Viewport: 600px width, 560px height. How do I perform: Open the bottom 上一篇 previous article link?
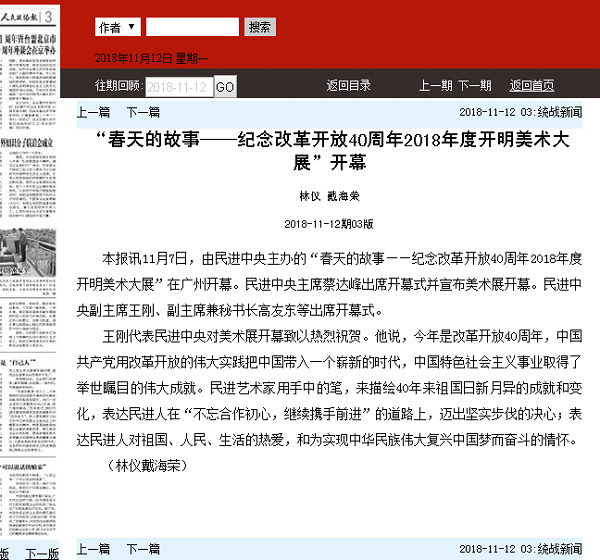93,549
